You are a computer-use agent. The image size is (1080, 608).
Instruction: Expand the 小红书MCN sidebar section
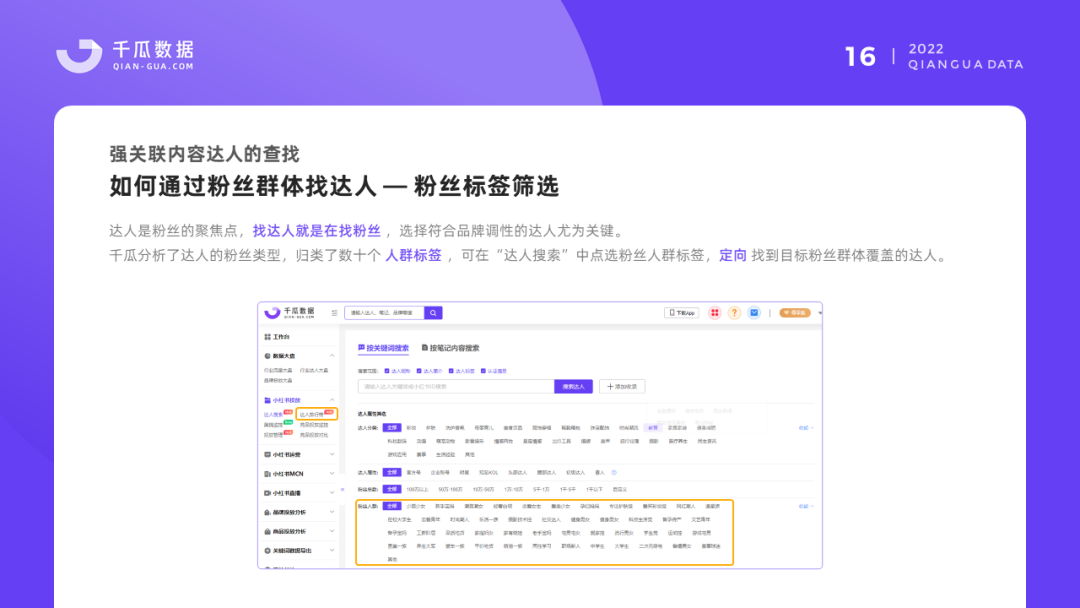(332, 474)
